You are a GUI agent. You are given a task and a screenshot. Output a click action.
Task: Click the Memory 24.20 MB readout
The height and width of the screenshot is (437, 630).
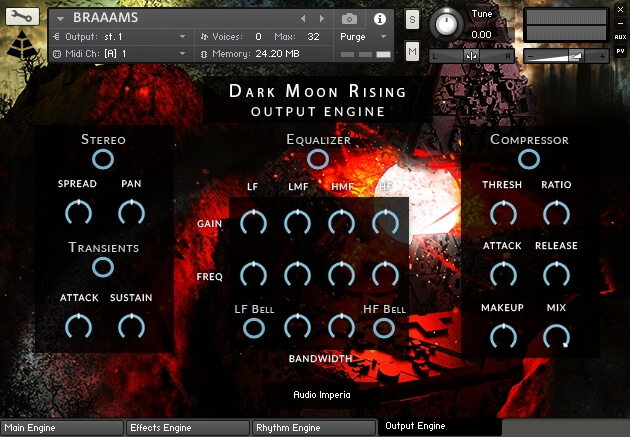click(x=277, y=54)
